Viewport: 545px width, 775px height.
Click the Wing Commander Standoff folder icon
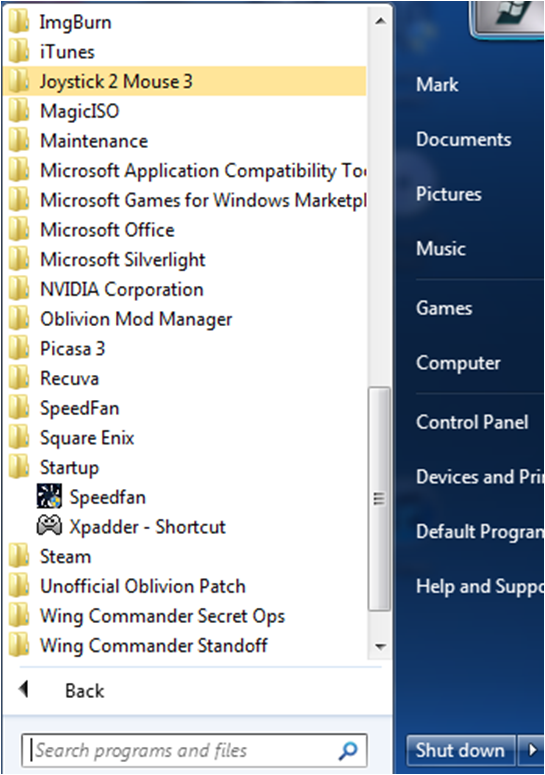19,645
